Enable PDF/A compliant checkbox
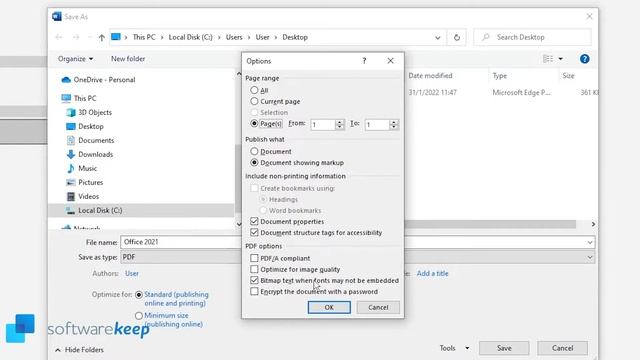 pyautogui.click(x=254, y=258)
